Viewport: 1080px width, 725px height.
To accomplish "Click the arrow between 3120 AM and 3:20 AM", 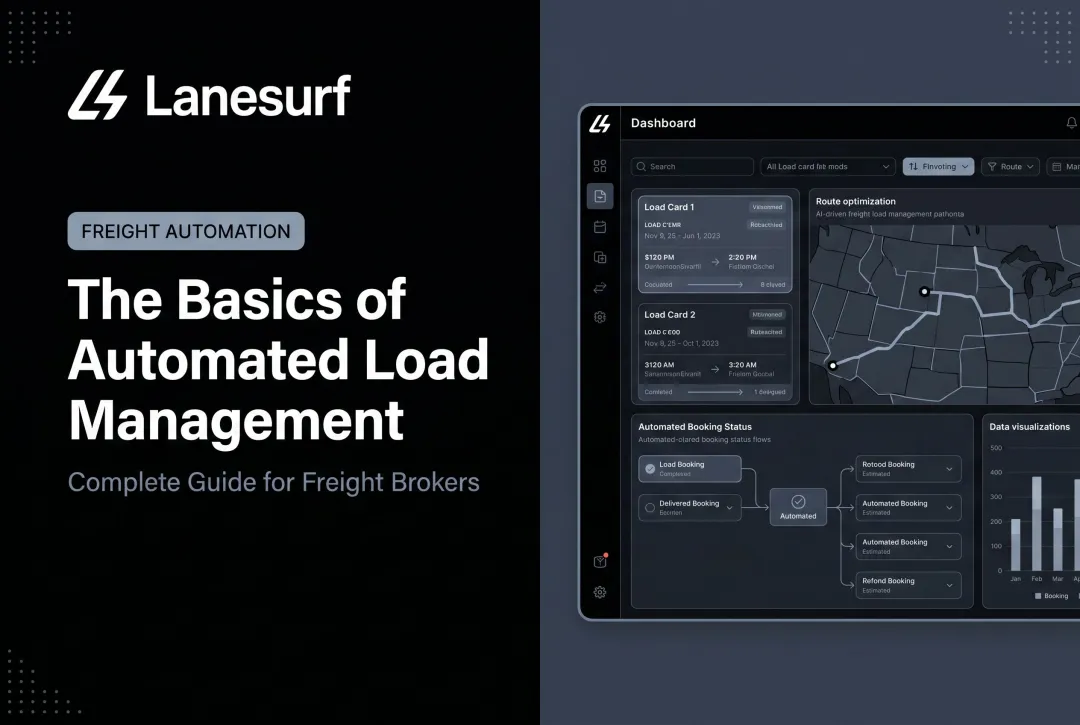I will coord(715,370).
